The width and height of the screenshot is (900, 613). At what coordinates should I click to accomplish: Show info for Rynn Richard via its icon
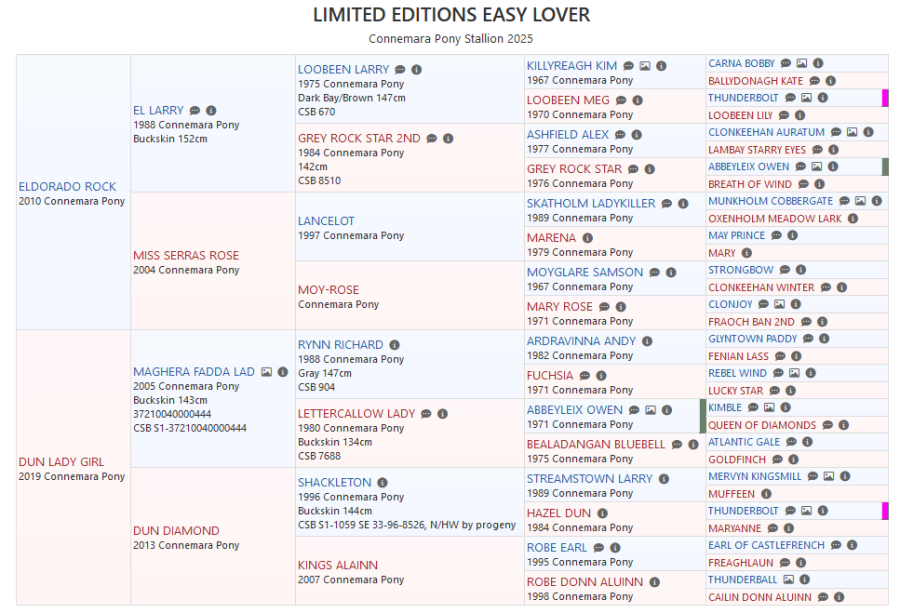tap(395, 345)
